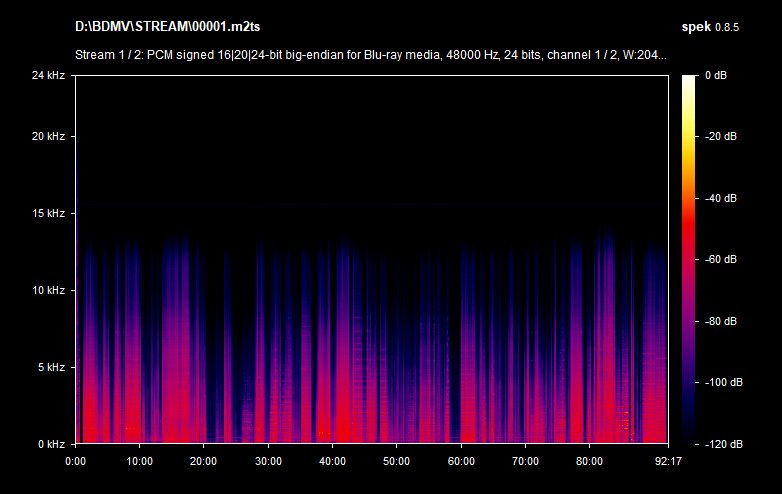Select the 20 kHz frequency axis label

pyautogui.click(x=48, y=136)
